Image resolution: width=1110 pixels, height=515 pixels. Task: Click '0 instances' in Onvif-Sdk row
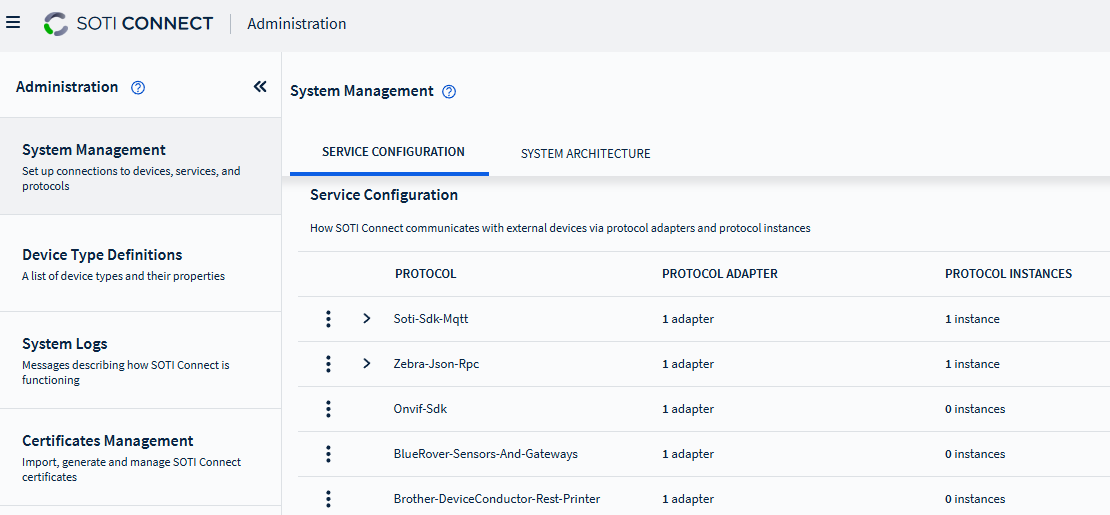coord(975,409)
